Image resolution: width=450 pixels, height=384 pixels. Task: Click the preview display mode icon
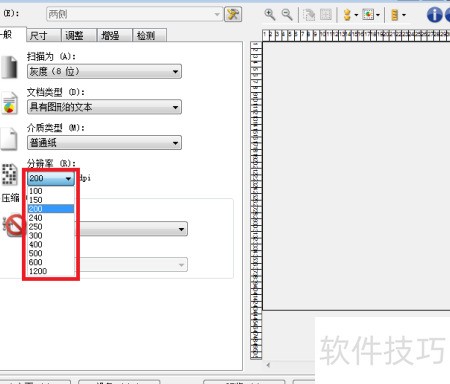point(368,15)
